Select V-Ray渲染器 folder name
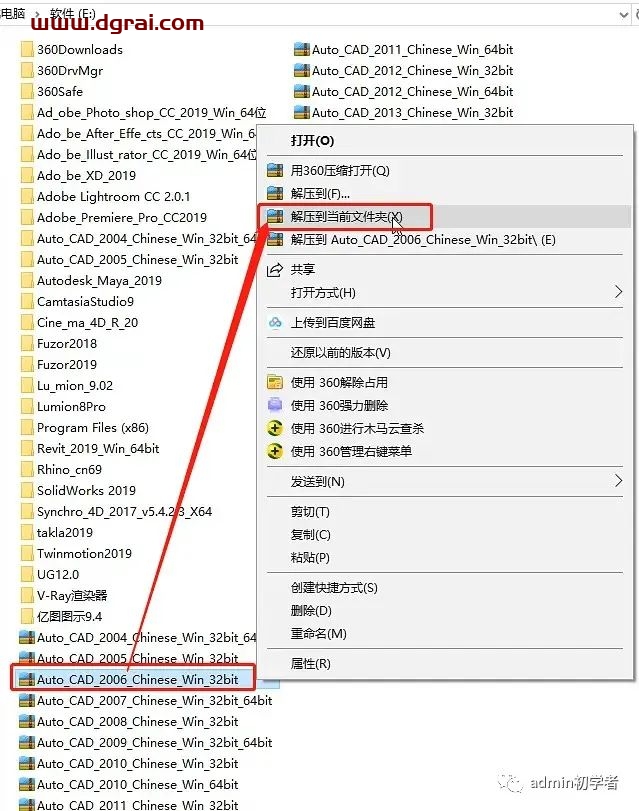The height and width of the screenshot is (811, 639). (72, 595)
